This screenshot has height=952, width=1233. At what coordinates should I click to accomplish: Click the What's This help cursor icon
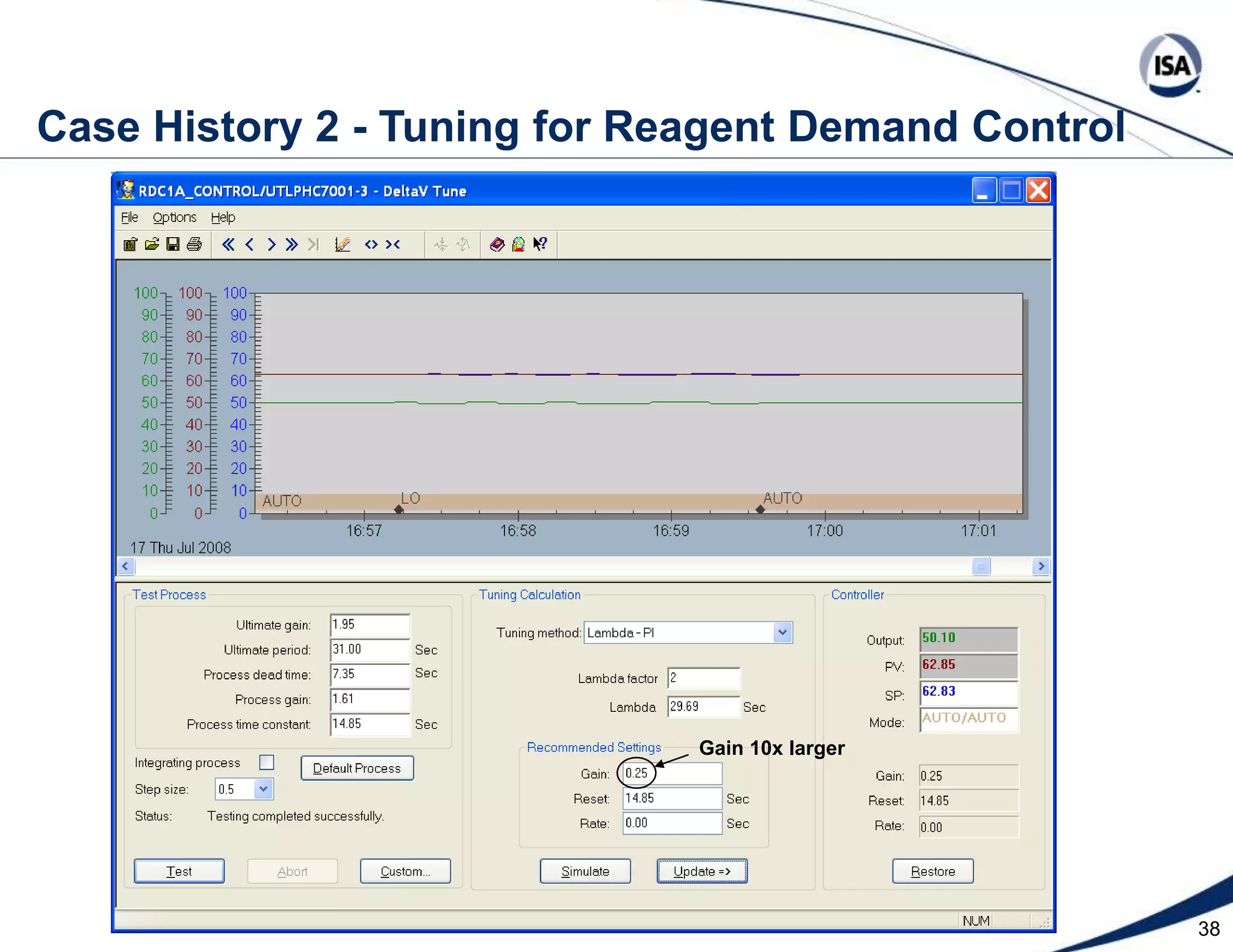click(x=540, y=244)
